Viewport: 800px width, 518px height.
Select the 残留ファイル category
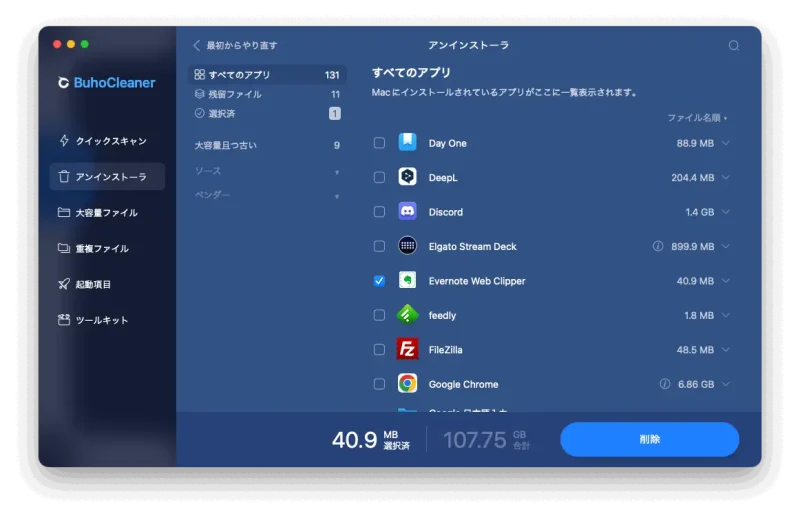[x=267, y=94]
